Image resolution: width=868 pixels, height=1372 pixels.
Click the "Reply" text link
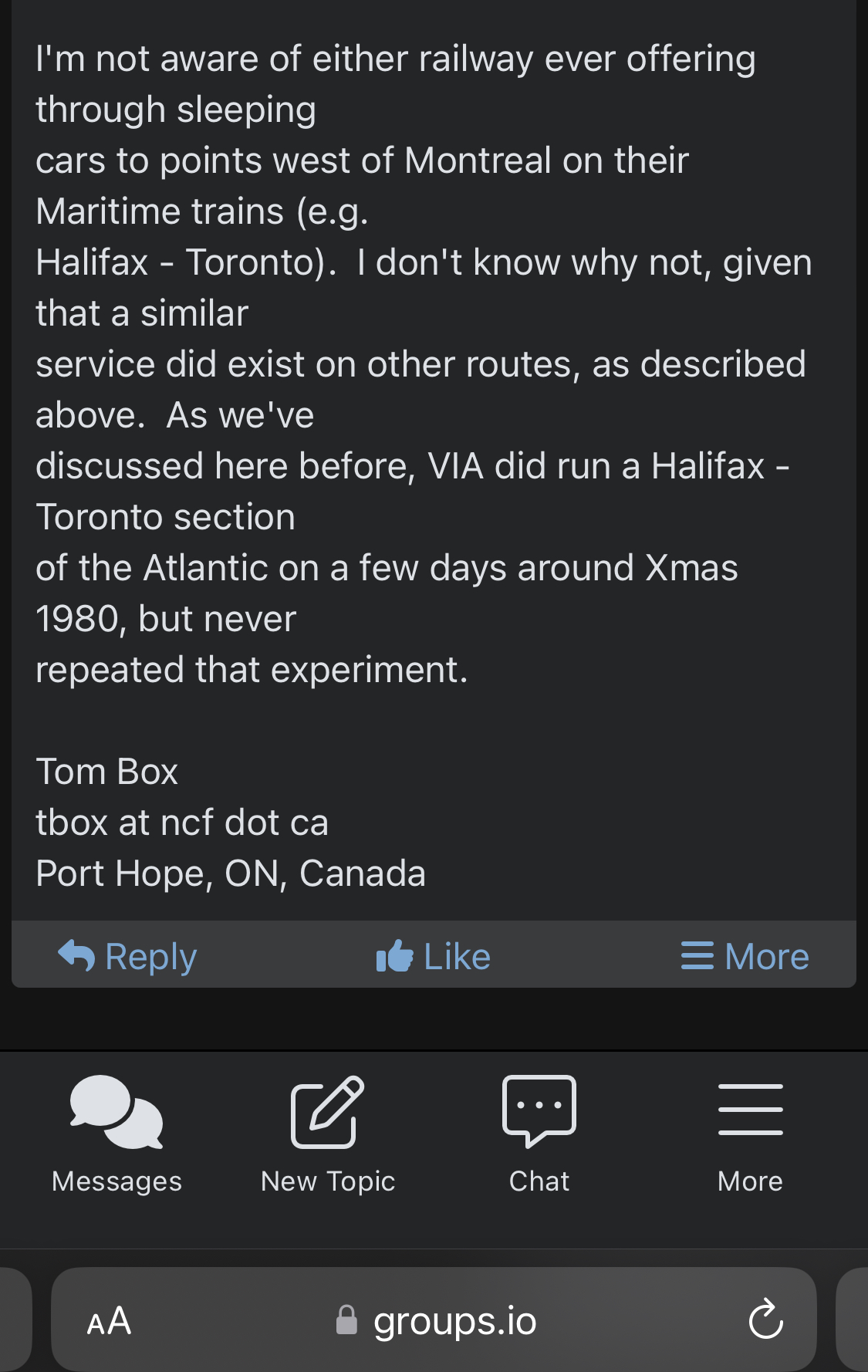click(151, 957)
